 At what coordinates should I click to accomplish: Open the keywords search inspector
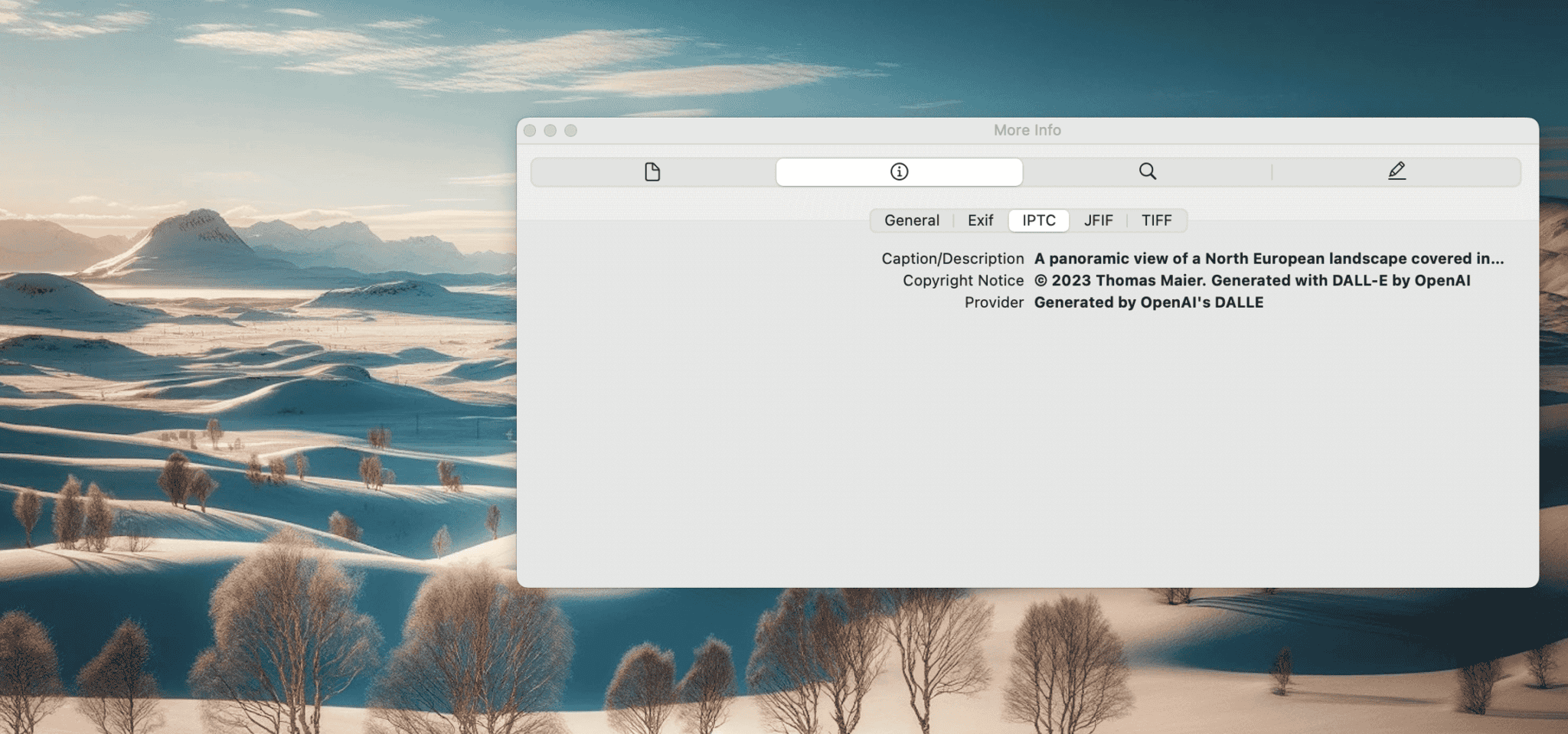[x=1148, y=171]
